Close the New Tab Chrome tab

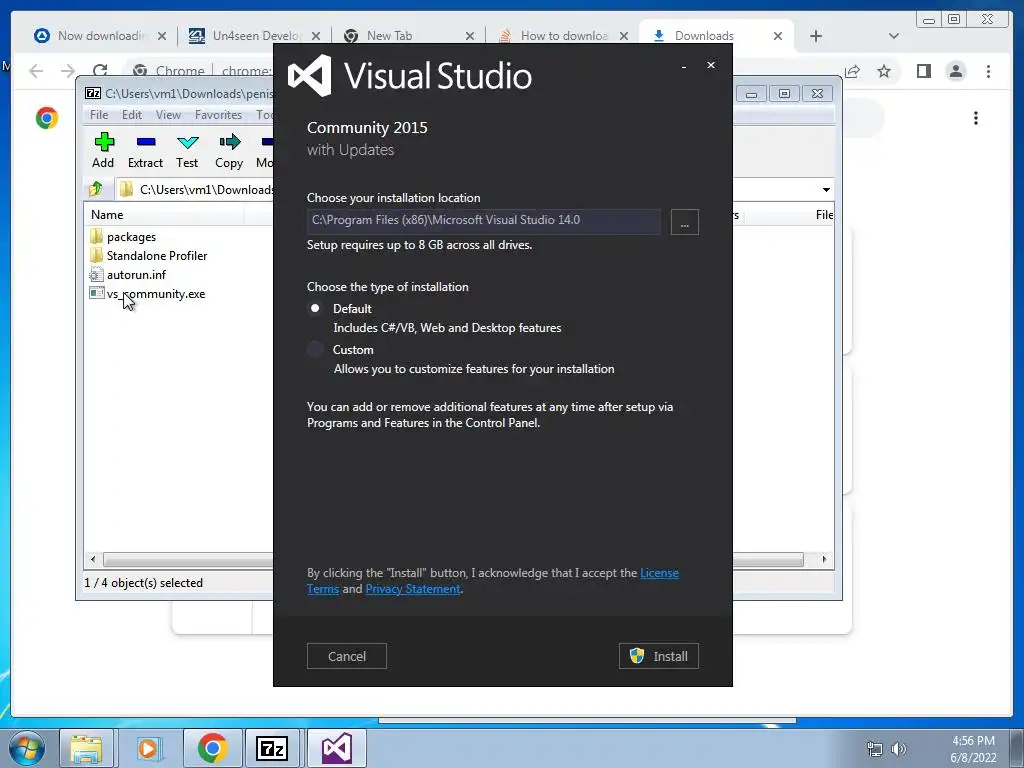(470, 36)
